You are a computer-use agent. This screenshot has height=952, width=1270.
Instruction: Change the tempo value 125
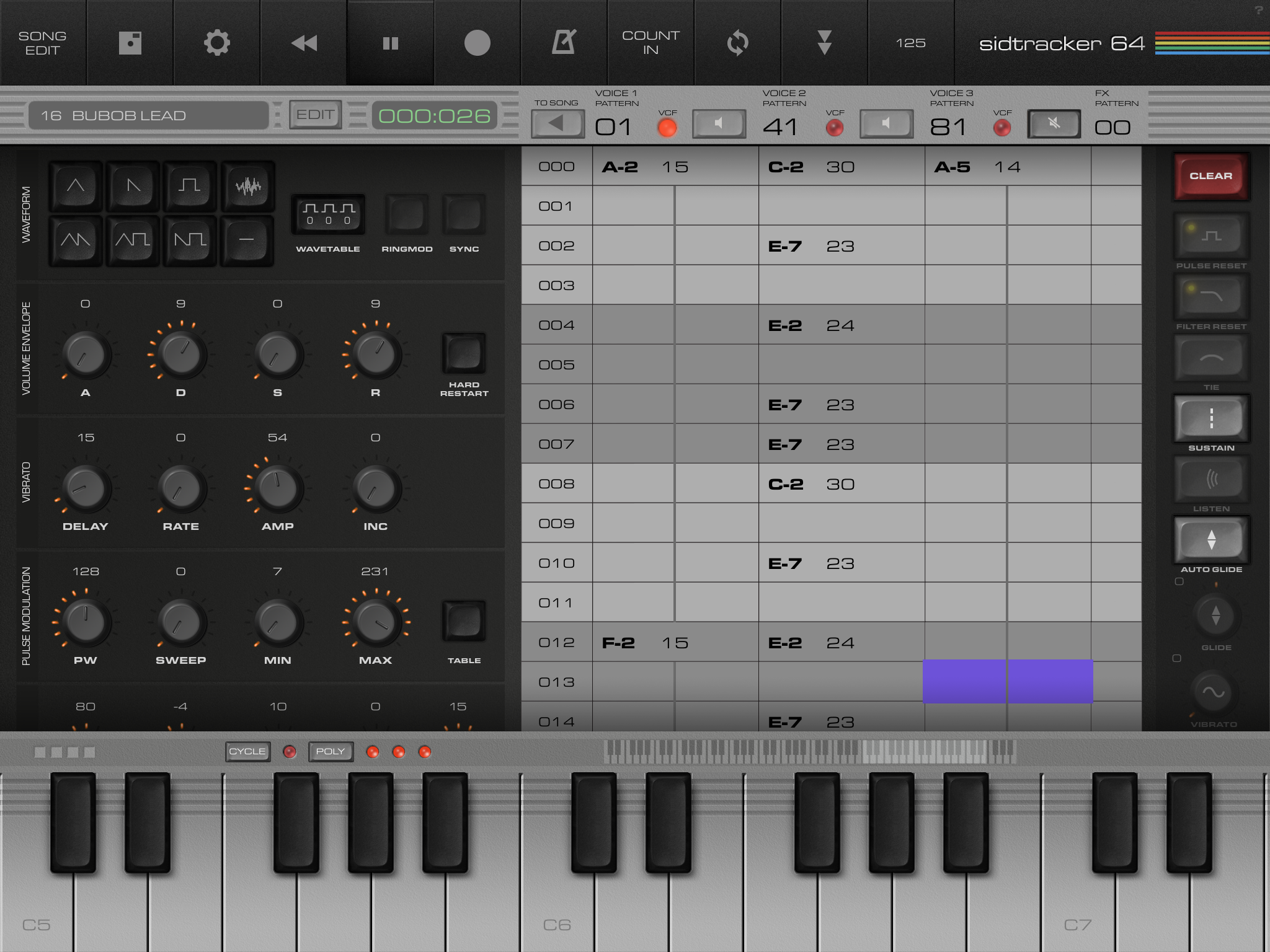click(911, 43)
